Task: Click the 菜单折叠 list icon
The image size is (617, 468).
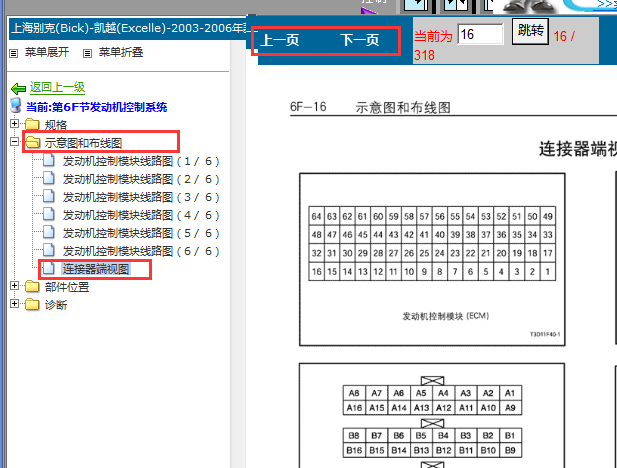Action: coord(87,53)
